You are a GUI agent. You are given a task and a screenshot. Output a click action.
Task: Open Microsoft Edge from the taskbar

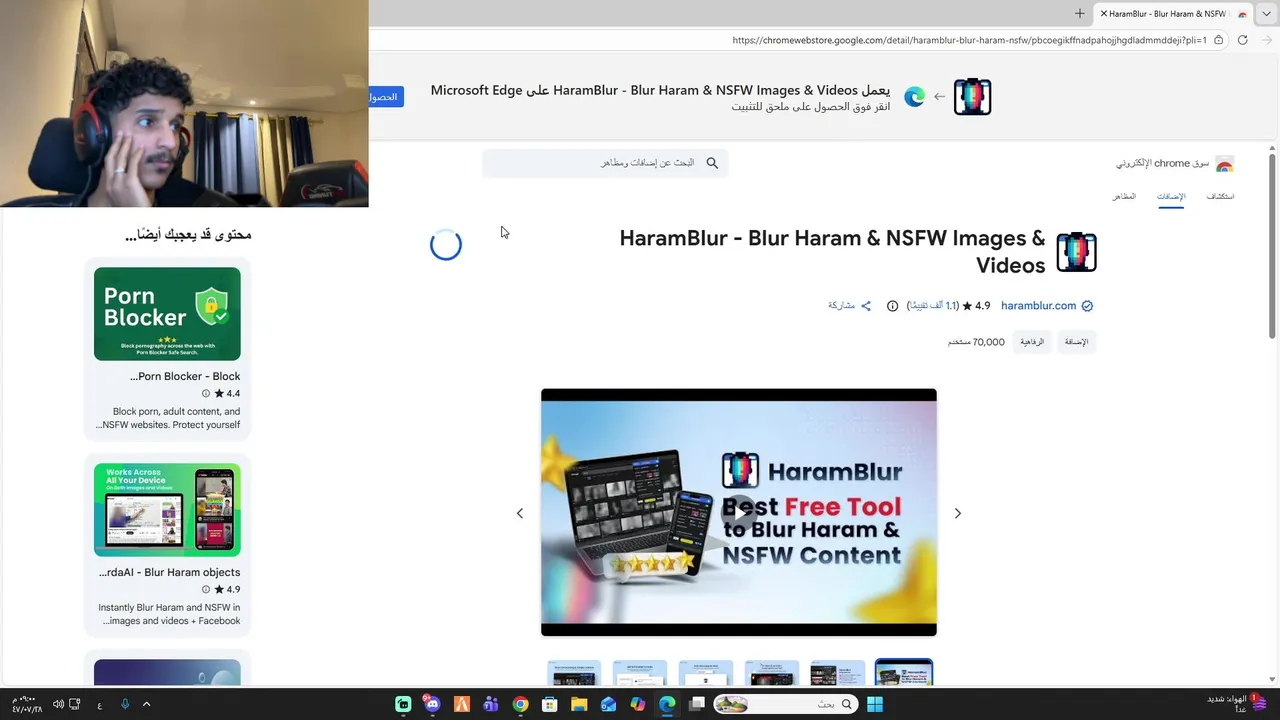667,704
